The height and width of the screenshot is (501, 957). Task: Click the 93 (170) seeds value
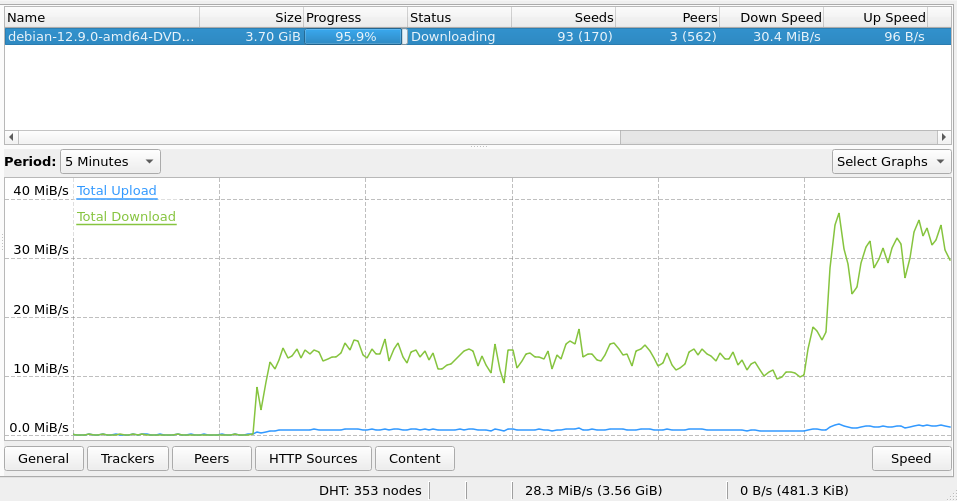coord(585,37)
